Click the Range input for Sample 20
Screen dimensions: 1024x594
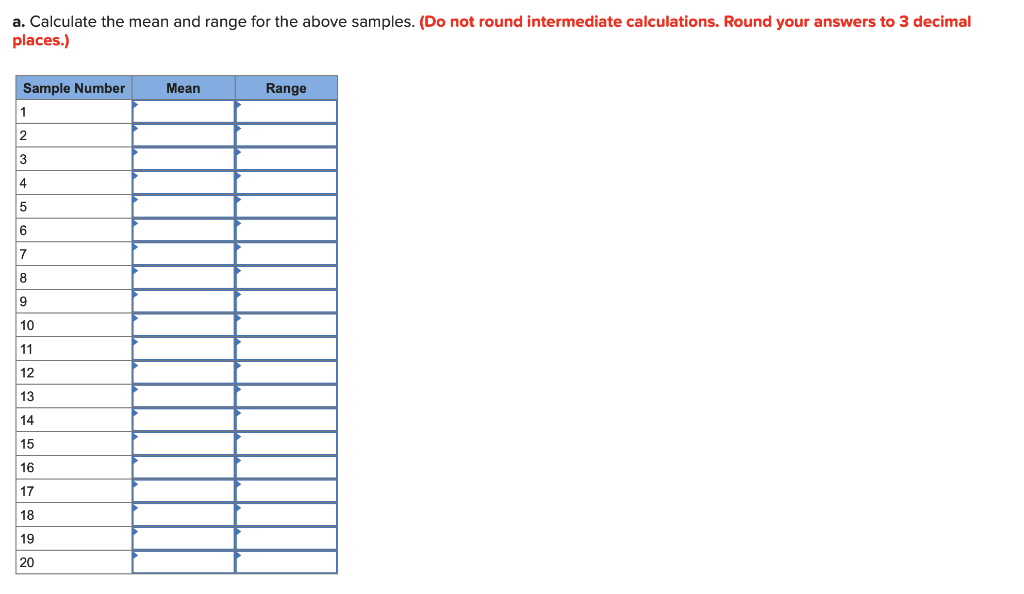287,563
